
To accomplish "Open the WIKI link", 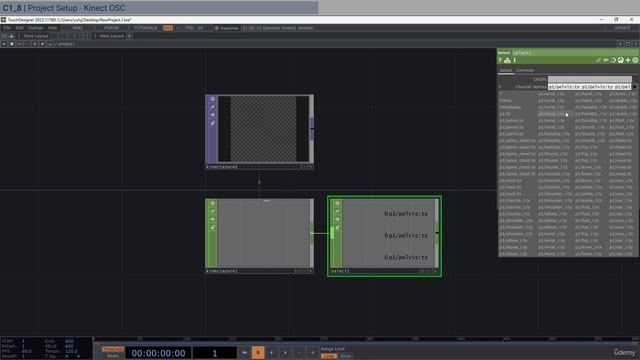I will click(78, 28).
